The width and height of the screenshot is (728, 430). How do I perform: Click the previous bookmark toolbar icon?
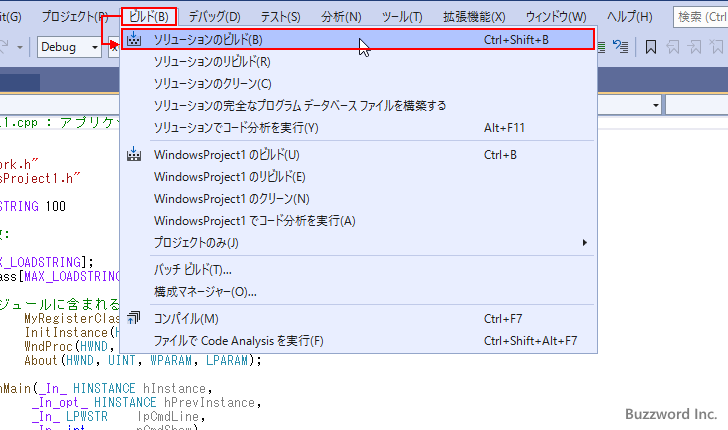pos(672,47)
